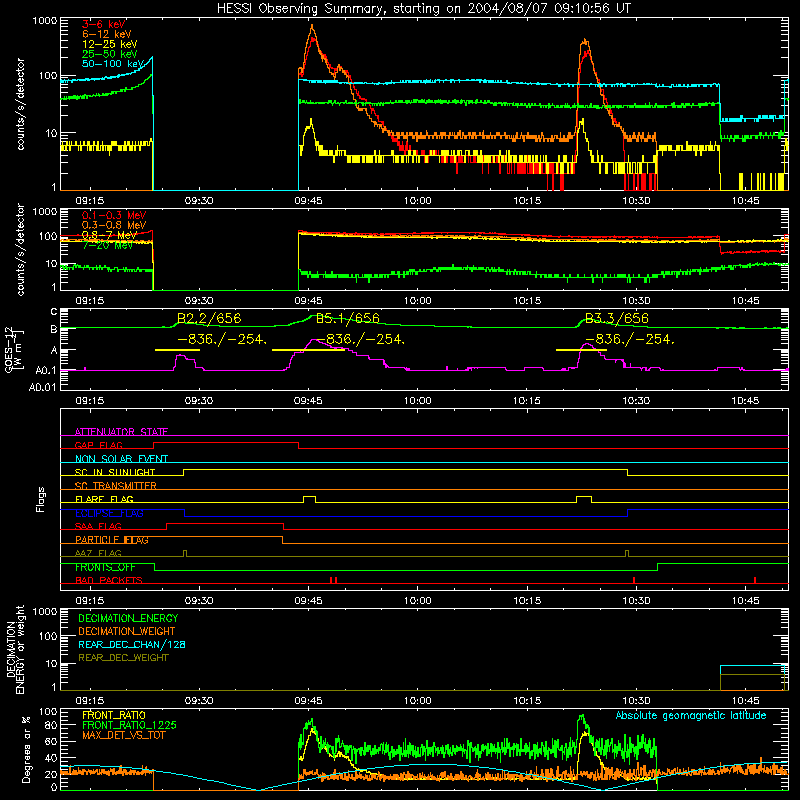Click the 0.3-0.8 MeV legend entry
This screenshot has height=800, width=800.
(x=114, y=225)
